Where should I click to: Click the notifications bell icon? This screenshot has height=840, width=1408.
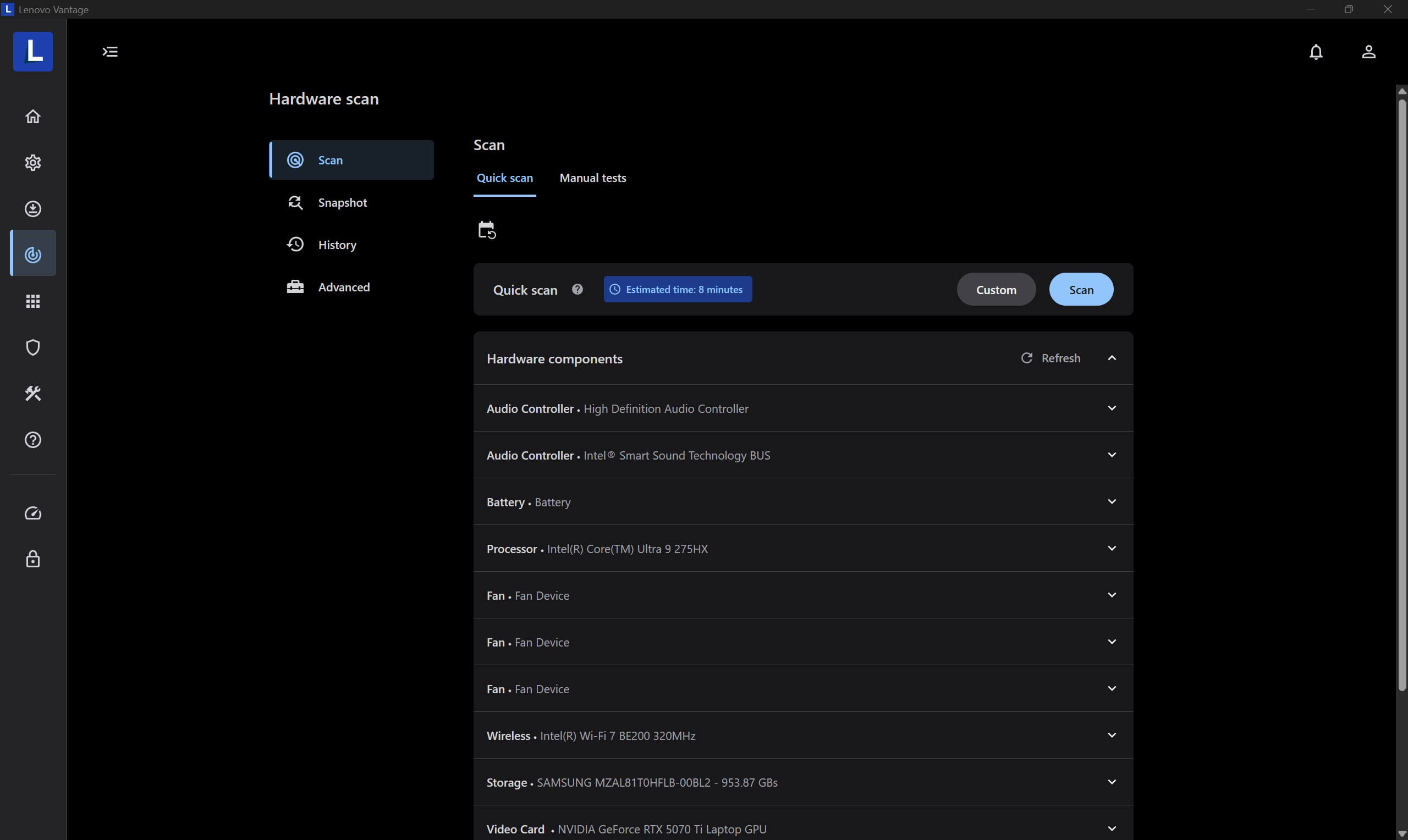tap(1316, 52)
